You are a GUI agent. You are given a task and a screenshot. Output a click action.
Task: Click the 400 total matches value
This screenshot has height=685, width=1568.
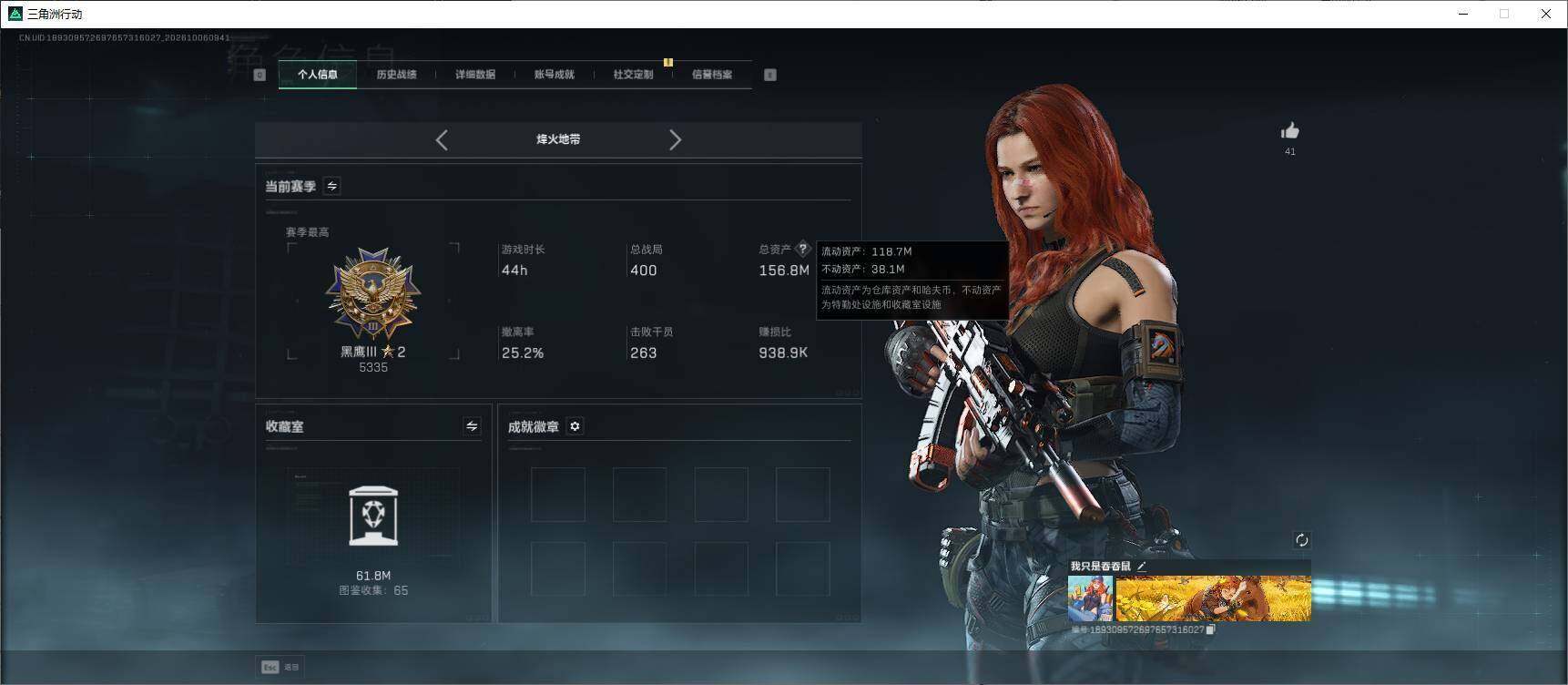pyautogui.click(x=643, y=271)
